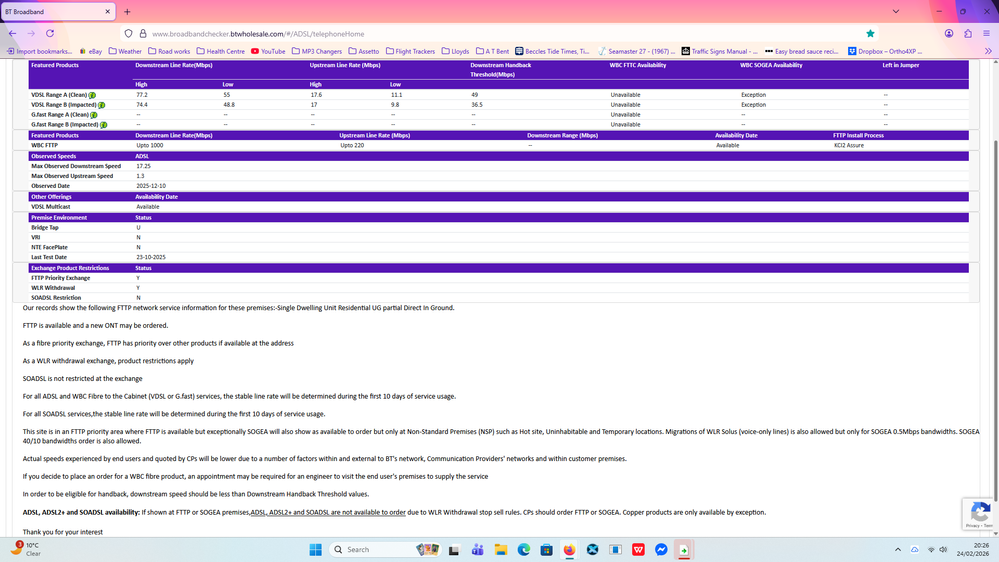This screenshot has width=999, height=562.
Task: Open the Firefox account menu
Action: 949,34
